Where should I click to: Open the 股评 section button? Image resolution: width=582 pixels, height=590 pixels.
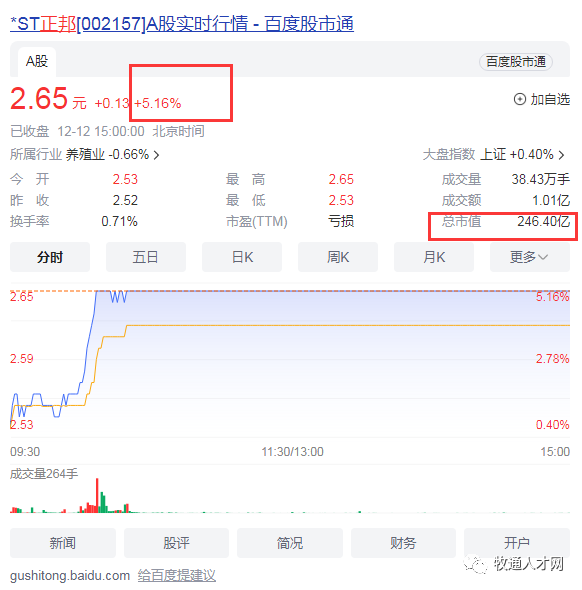pos(176,543)
